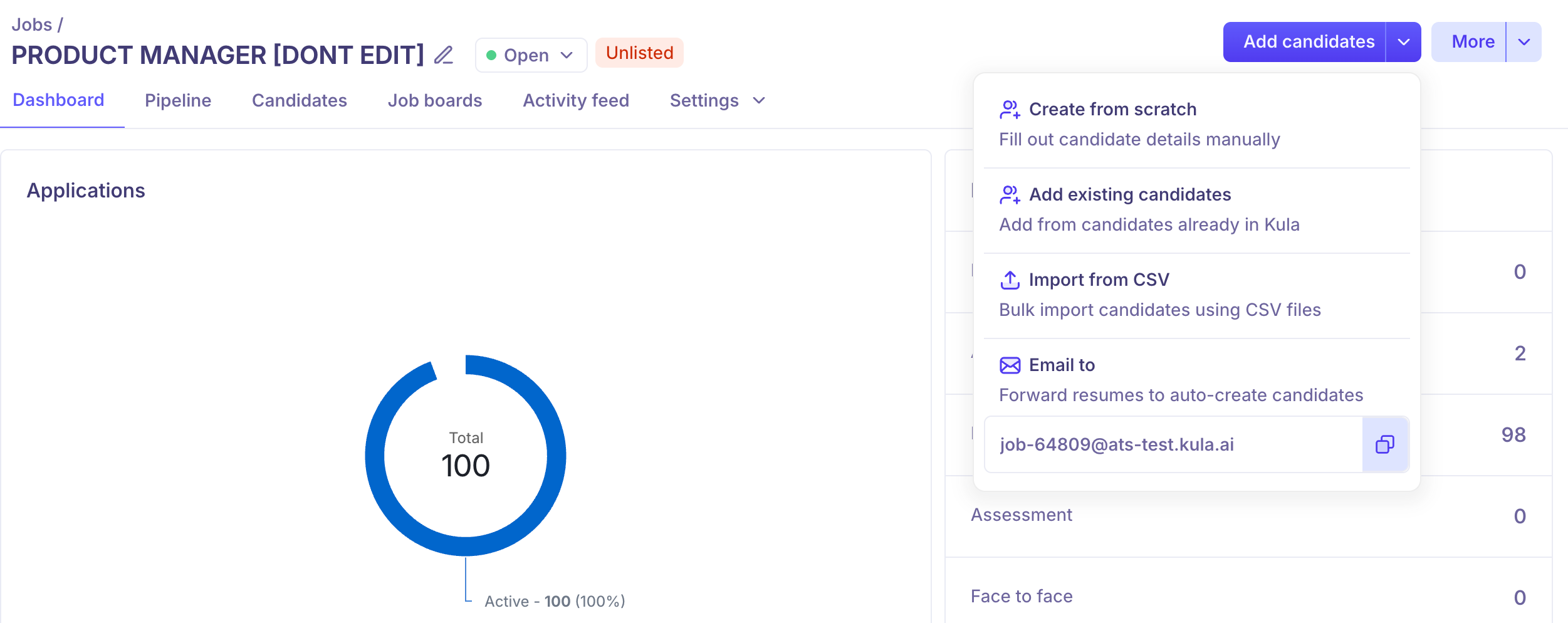Click the Import from CSV upload icon
Image resolution: width=1568 pixels, height=623 pixels.
click(1010, 280)
